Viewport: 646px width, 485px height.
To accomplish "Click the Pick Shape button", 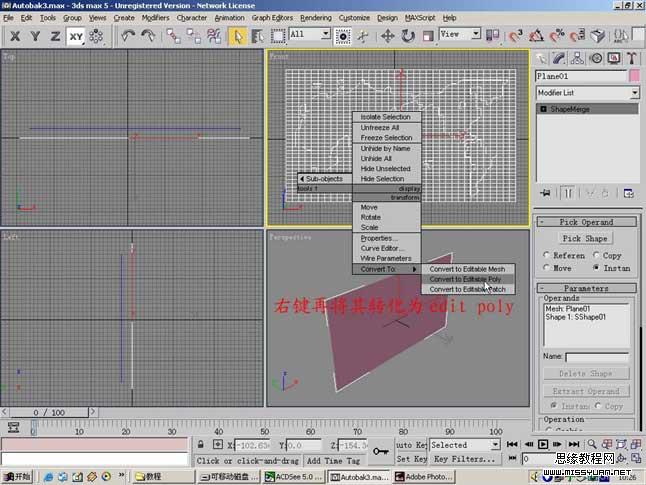I will pos(585,239).
